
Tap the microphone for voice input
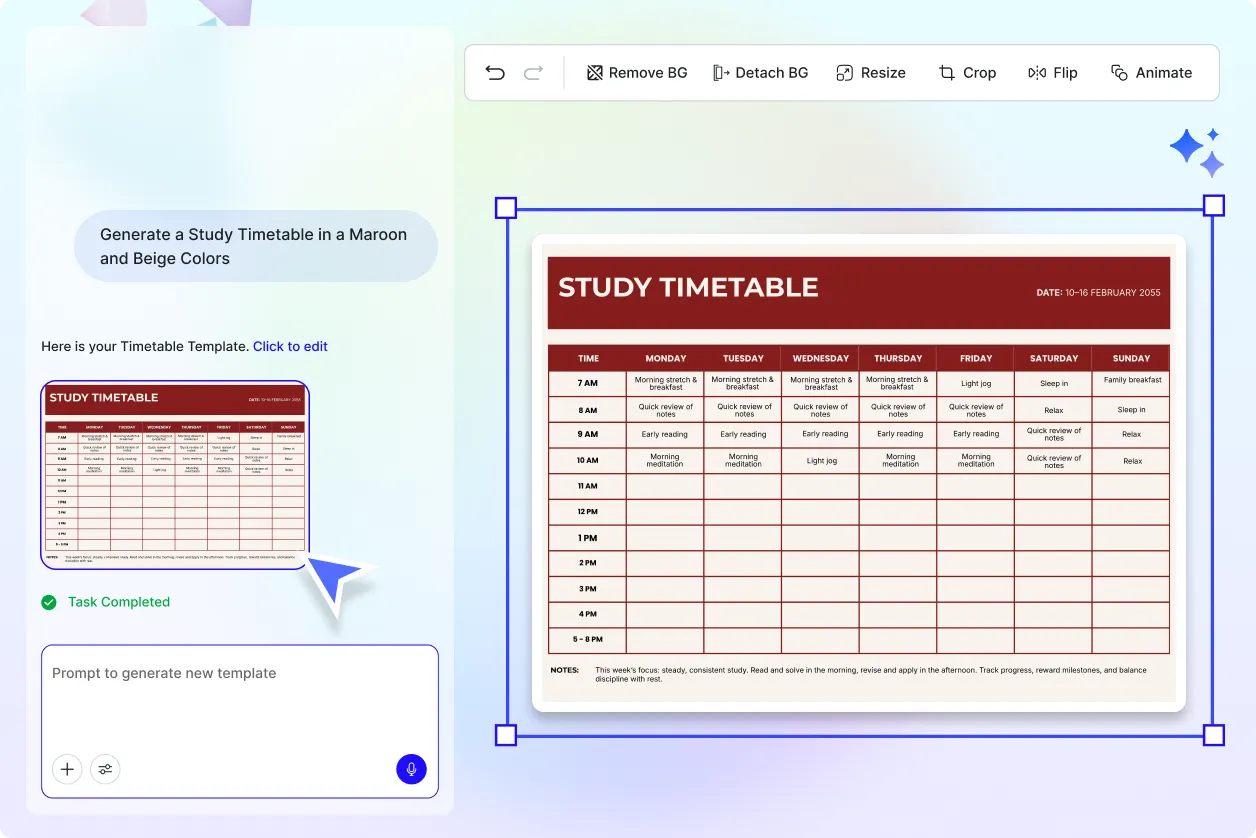pyautogui.click(x=411, y=769)
